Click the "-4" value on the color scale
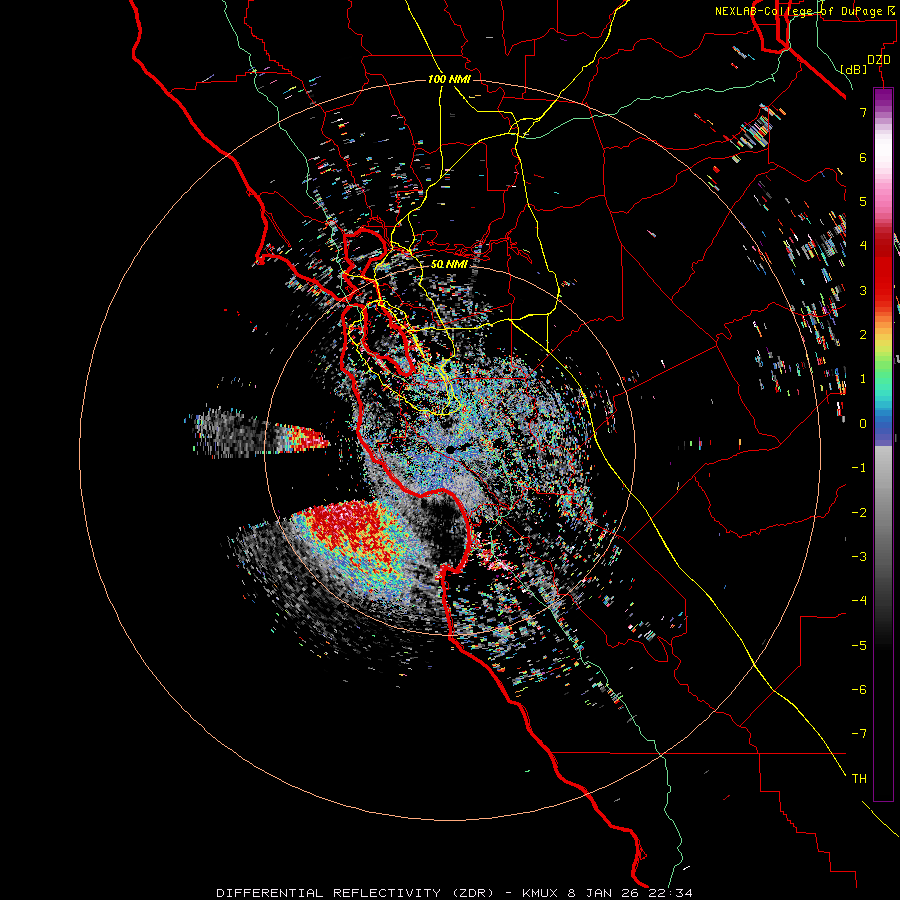 (859, 601)
